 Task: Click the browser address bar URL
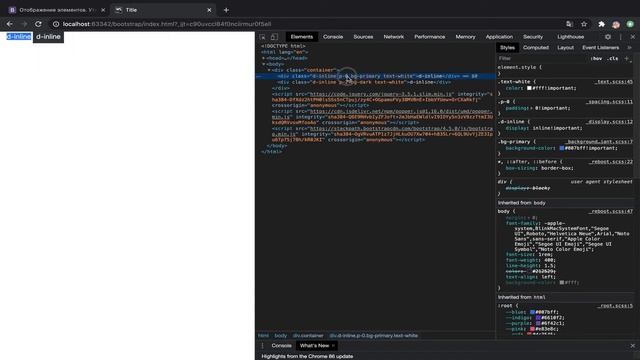pyautogui.click(x=167, y=24)
